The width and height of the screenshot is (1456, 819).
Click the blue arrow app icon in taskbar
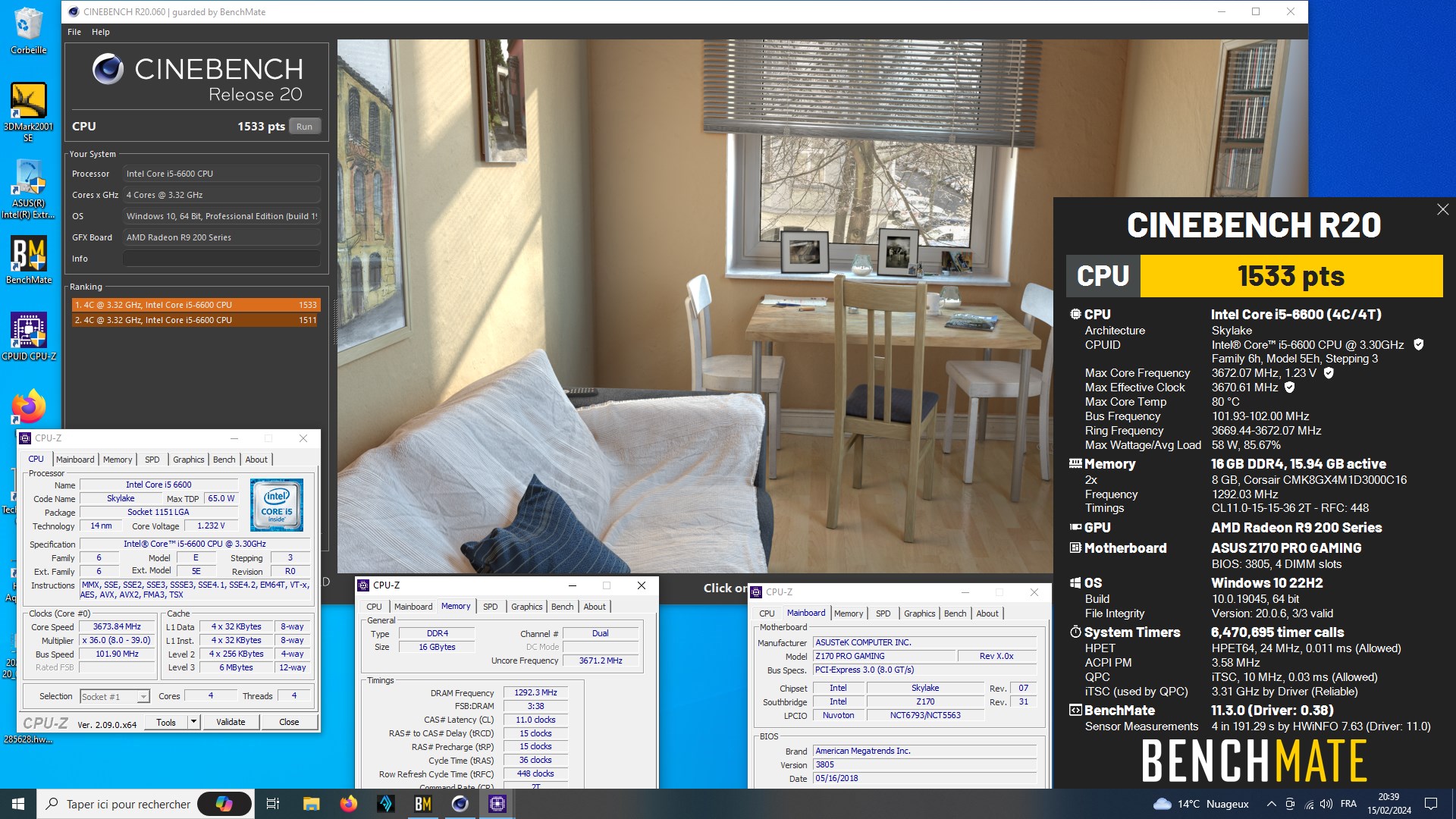385,804
